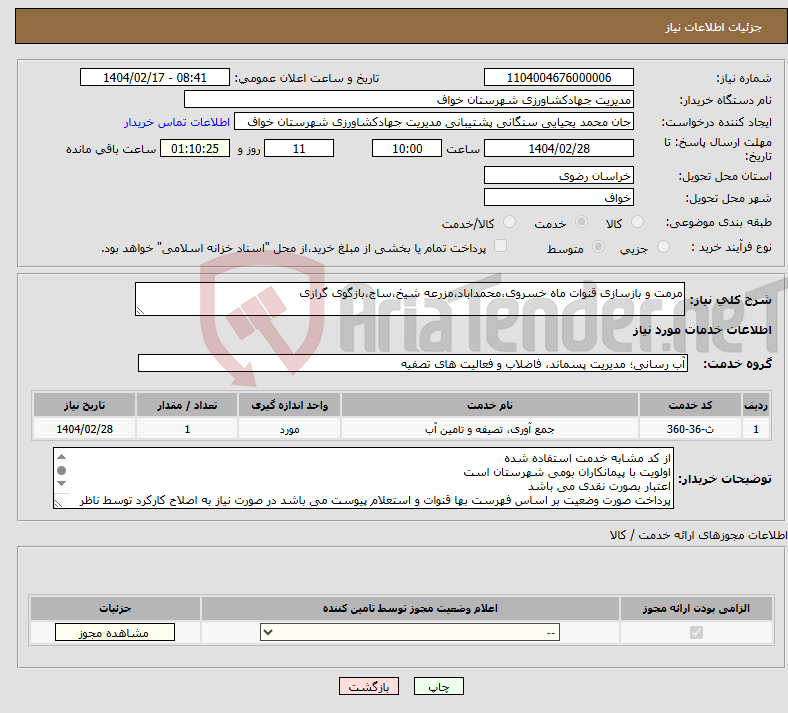Click column header واحد اندازه گیری

pos(289,405)
